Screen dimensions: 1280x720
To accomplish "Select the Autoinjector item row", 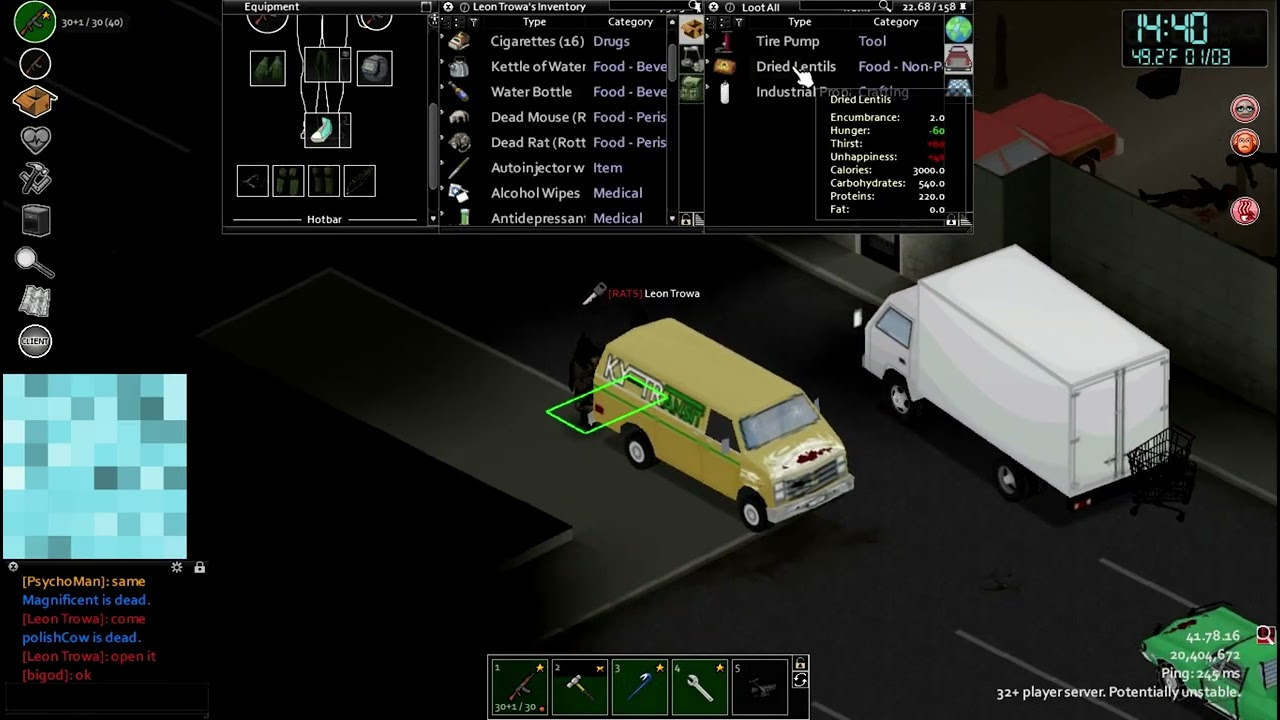I will [x=554, y=168].
